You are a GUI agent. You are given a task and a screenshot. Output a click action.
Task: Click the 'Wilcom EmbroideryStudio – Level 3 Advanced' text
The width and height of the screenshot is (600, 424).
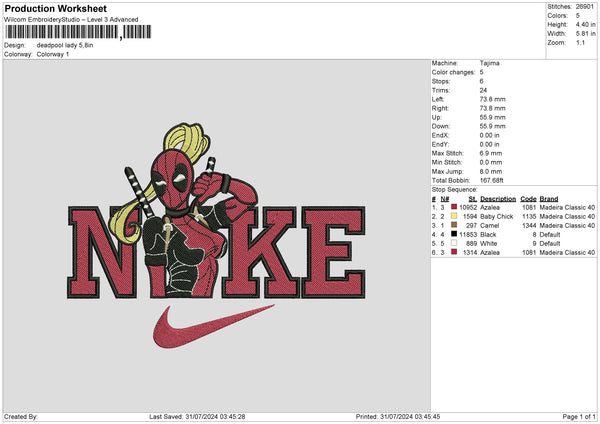click(x=71, y=20)
